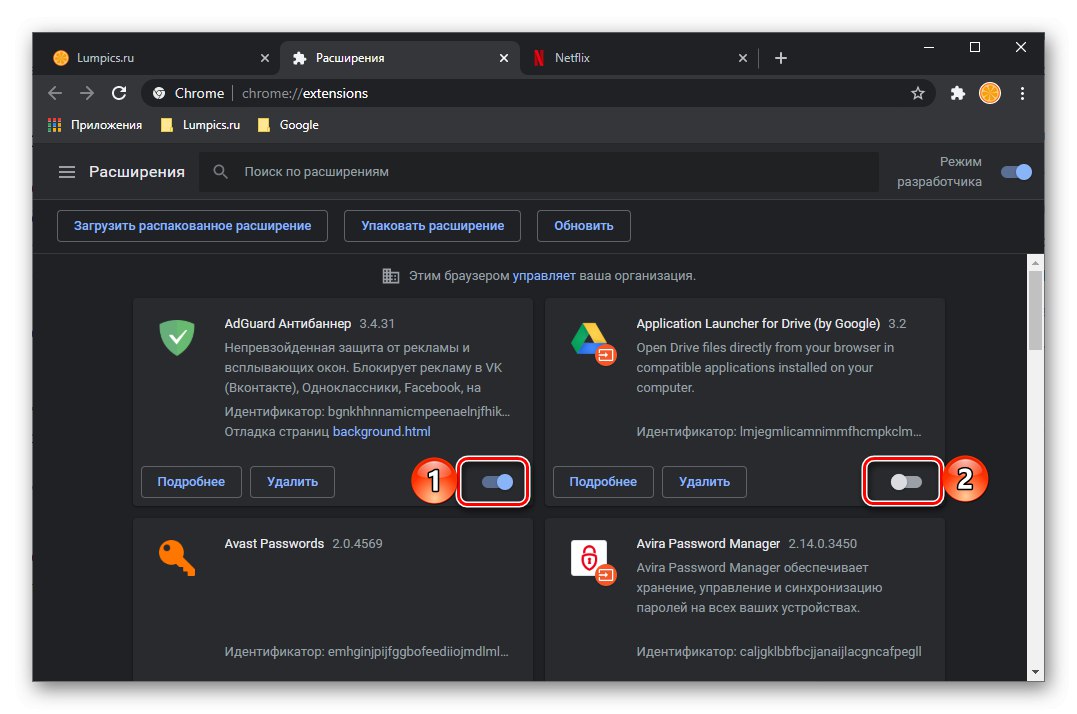
Task: Click the AdGuard Антибаннер extension title
Action: 288,323
